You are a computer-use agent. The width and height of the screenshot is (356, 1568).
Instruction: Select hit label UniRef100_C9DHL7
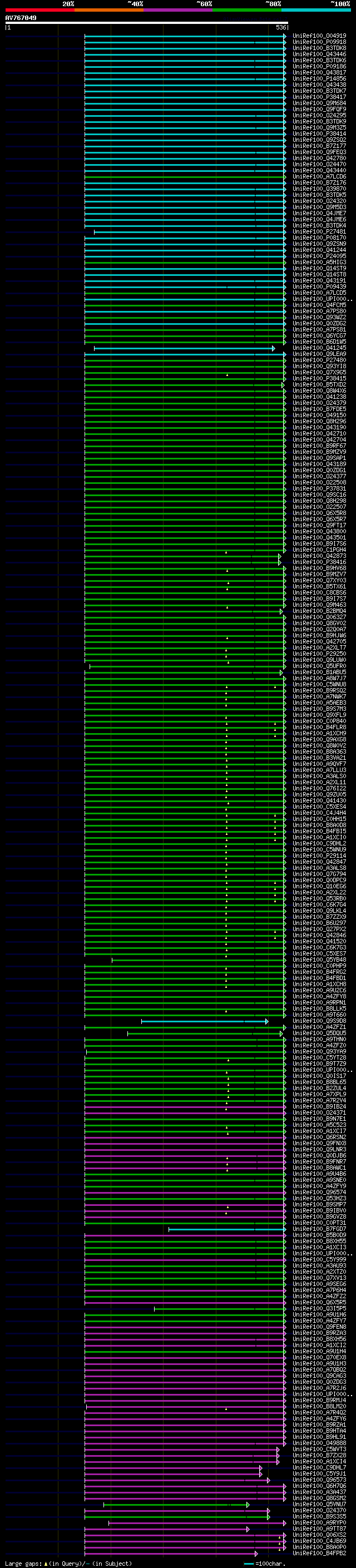(319, 1467)
